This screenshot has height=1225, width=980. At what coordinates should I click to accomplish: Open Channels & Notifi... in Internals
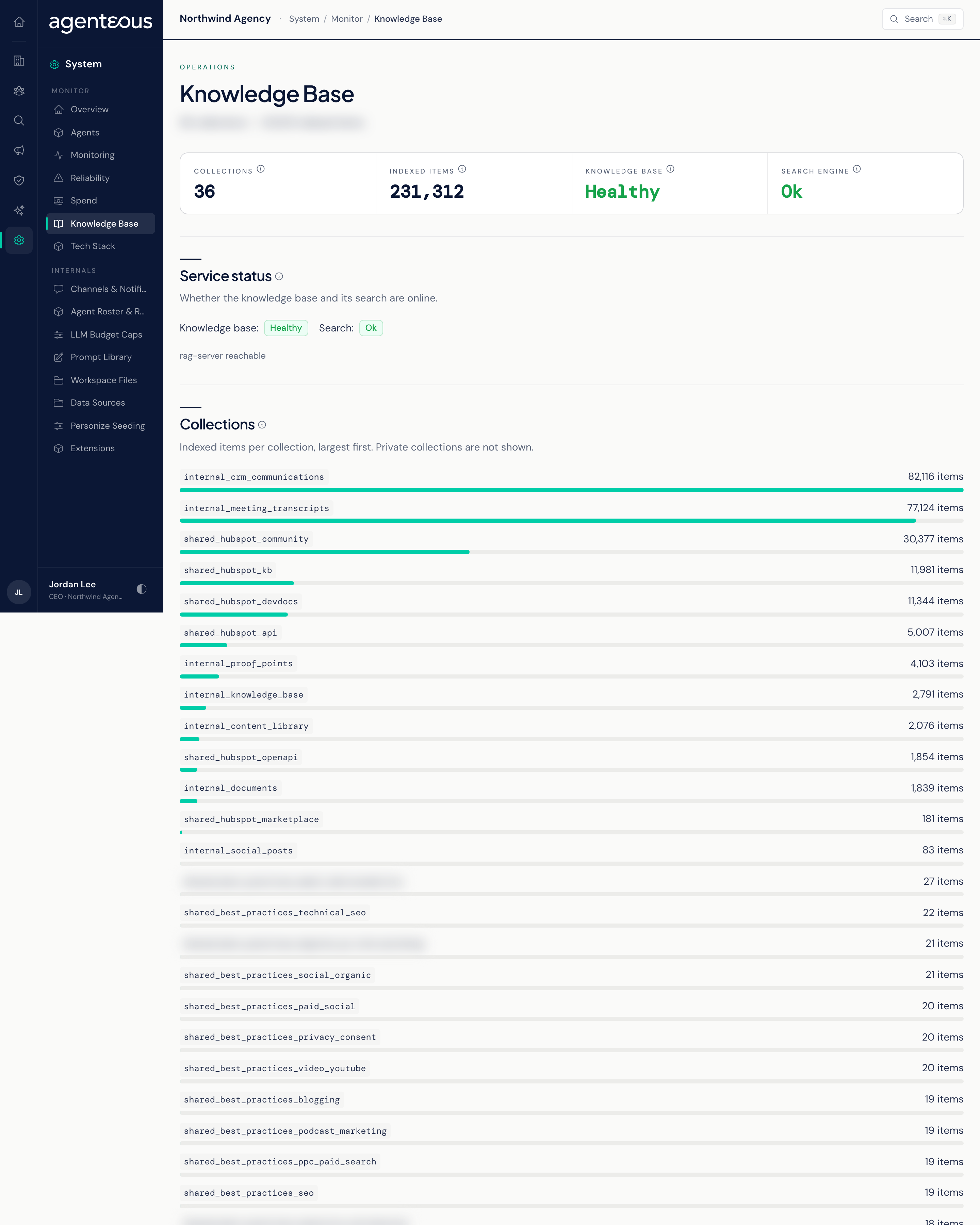(101, 289)
